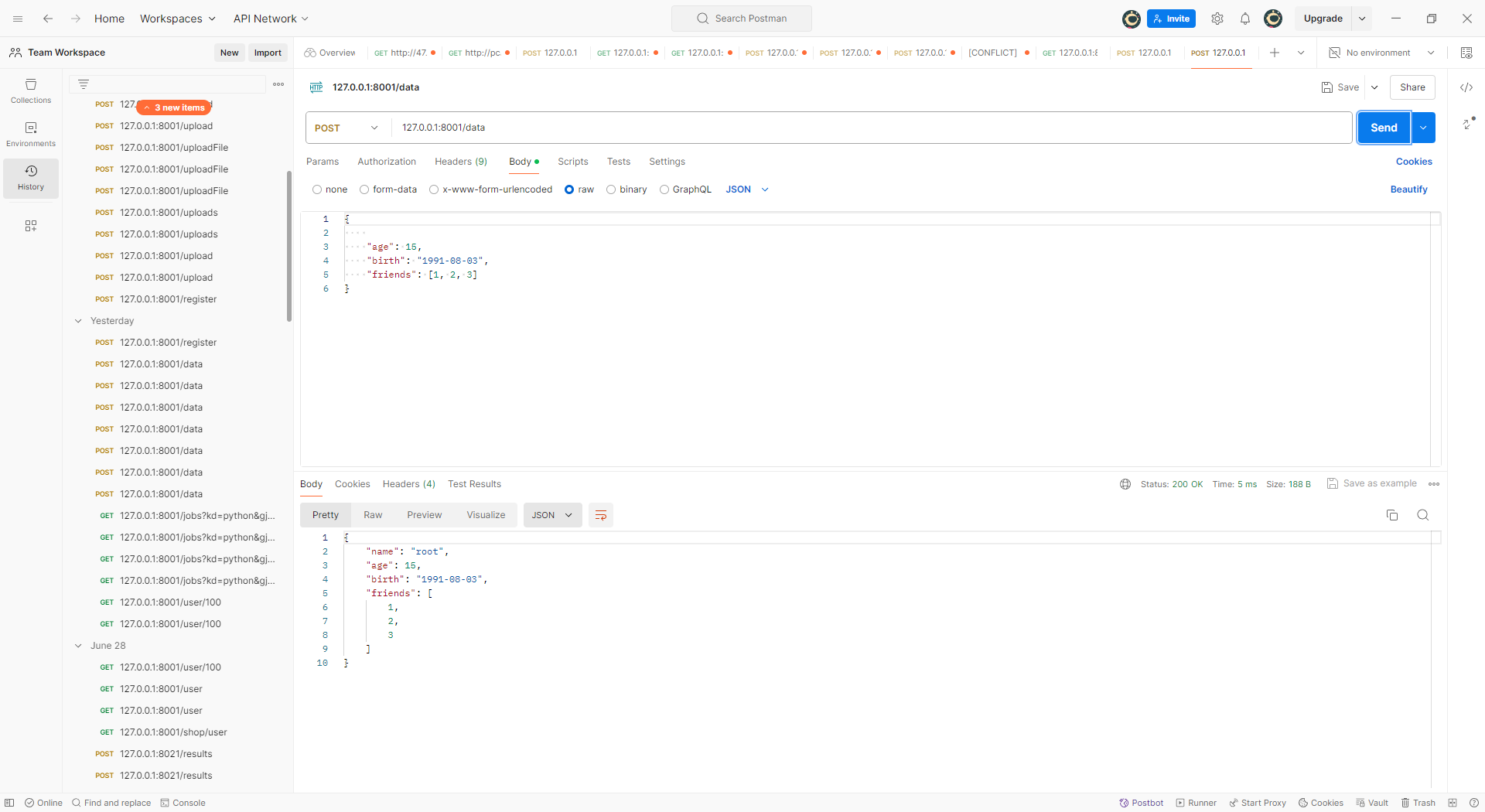The width and height of the screenshot is (1485, 812).
Task: Click the Search Postman box
Action: pyautogui.click(x=742, y=19)
